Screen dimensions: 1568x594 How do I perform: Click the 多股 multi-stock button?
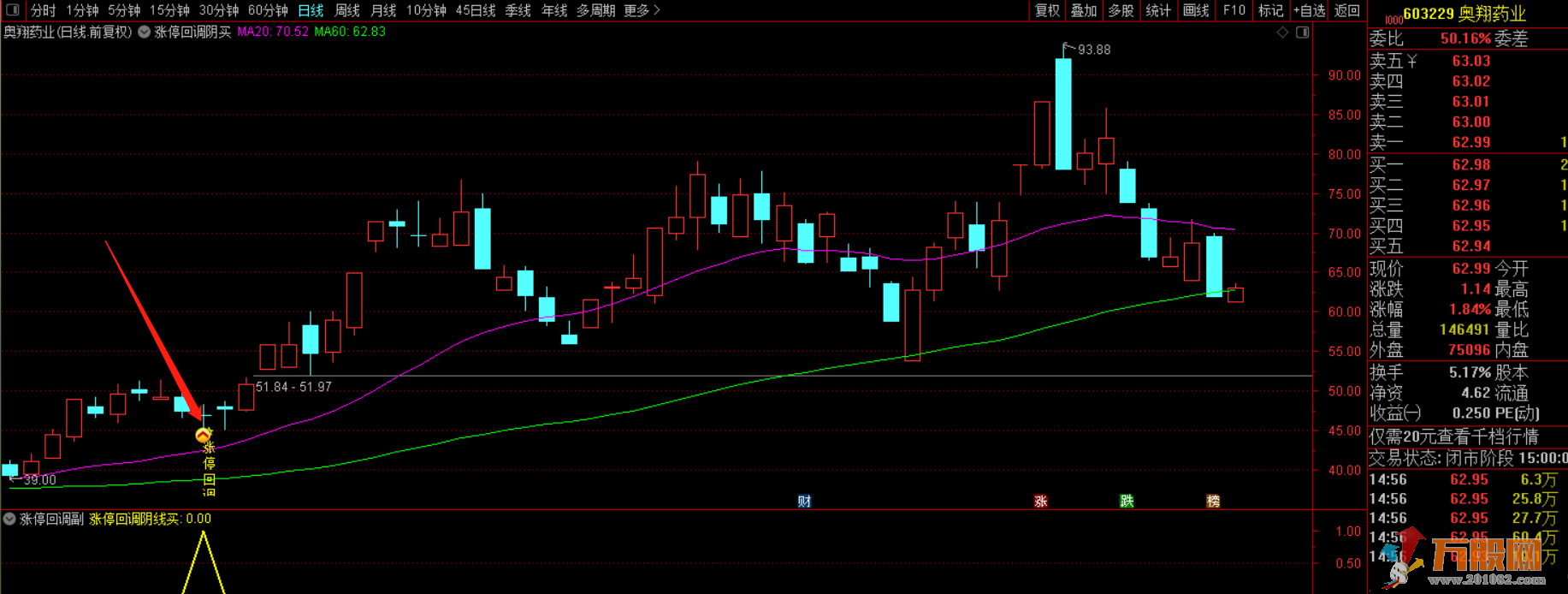click(x=1121, y=10)
